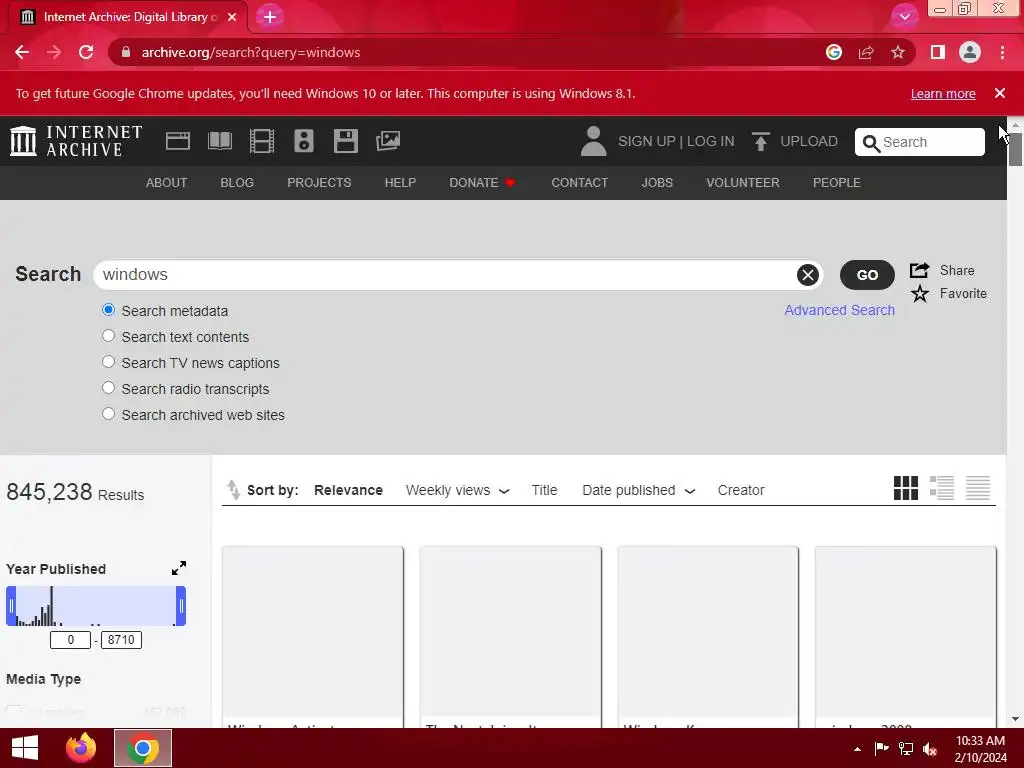Click the taskbar volume icon
Image resolution: width=1024 pixels, height=768 pixels.
(x=930, y=749)
